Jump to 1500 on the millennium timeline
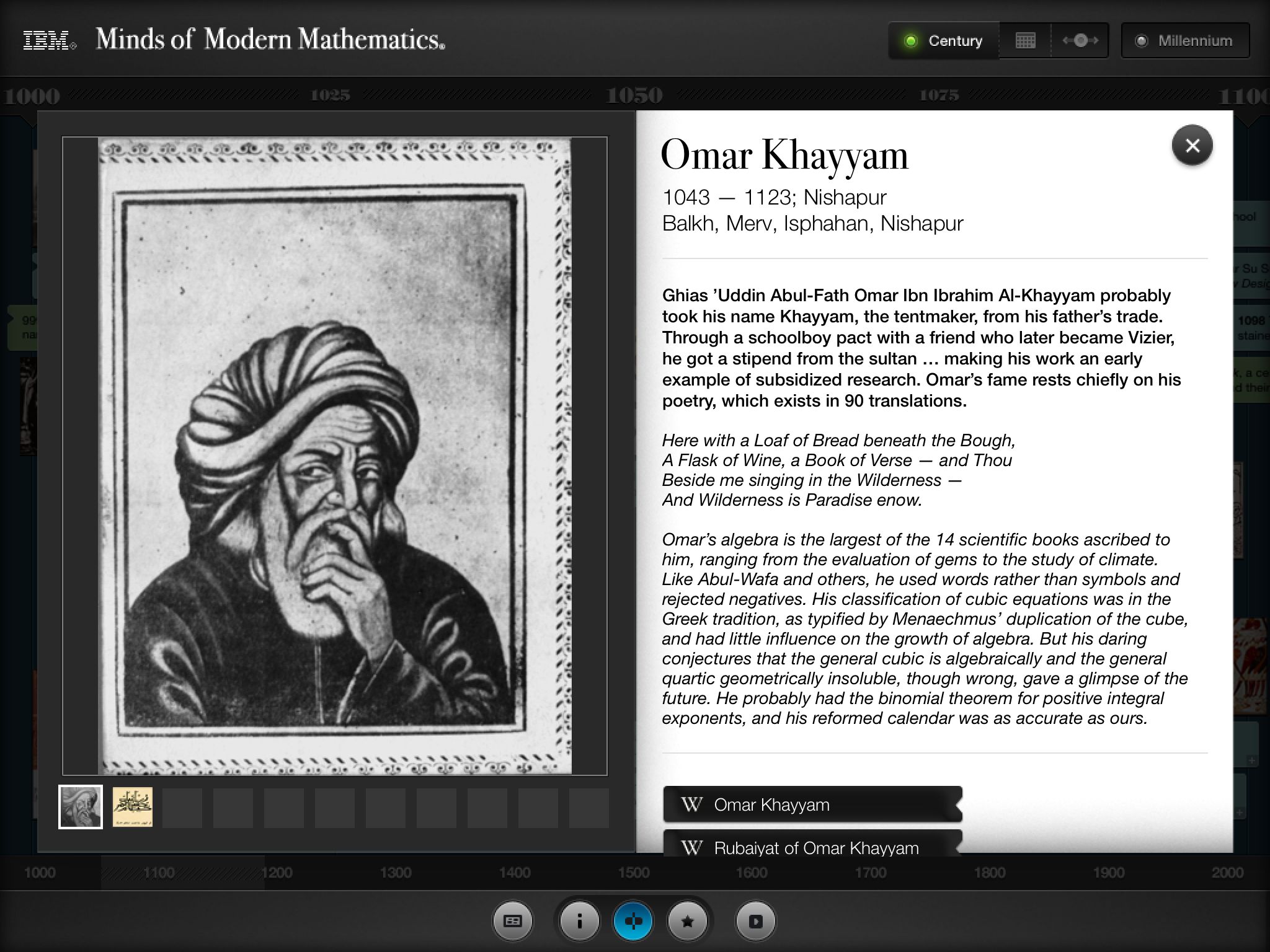 coord(633,873)
